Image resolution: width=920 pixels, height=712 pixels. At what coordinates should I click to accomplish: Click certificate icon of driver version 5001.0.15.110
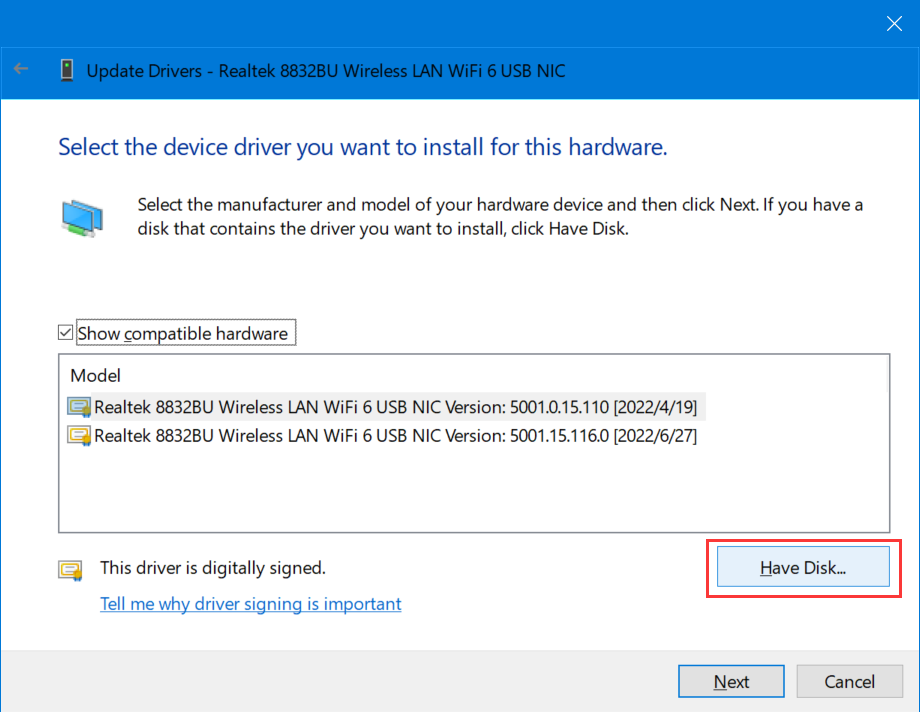[79, 407]
